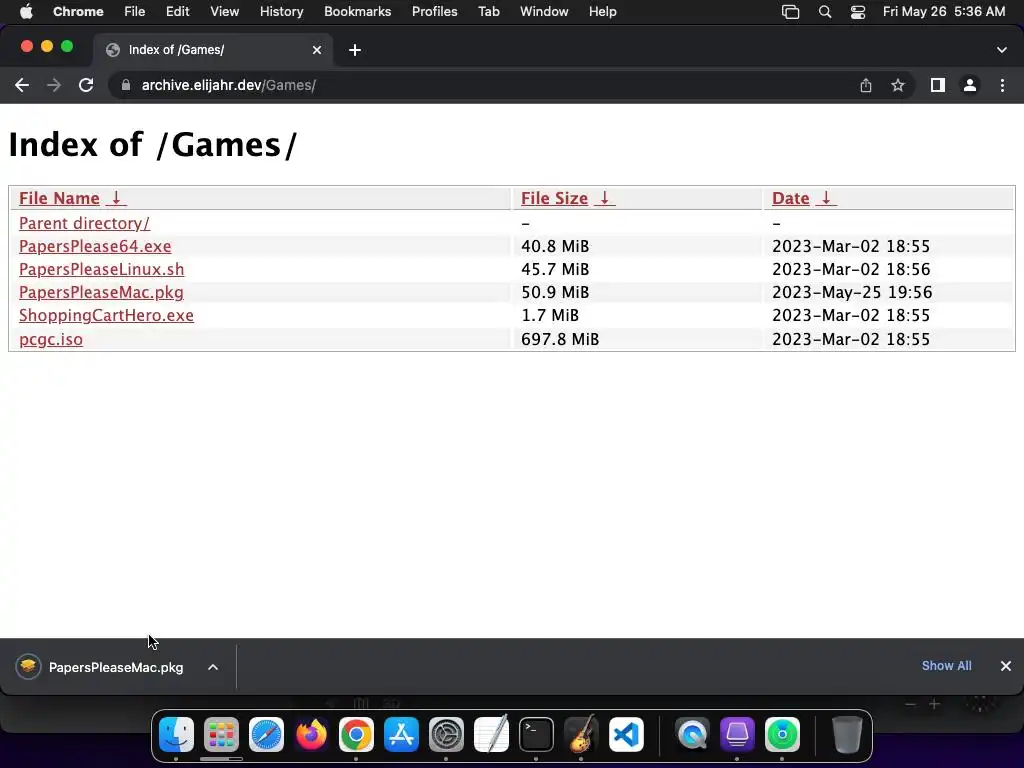Open a new tab with plus button
Viewport: 1024px width, 768px height.
pyautogui.click(x=355, y=50)
